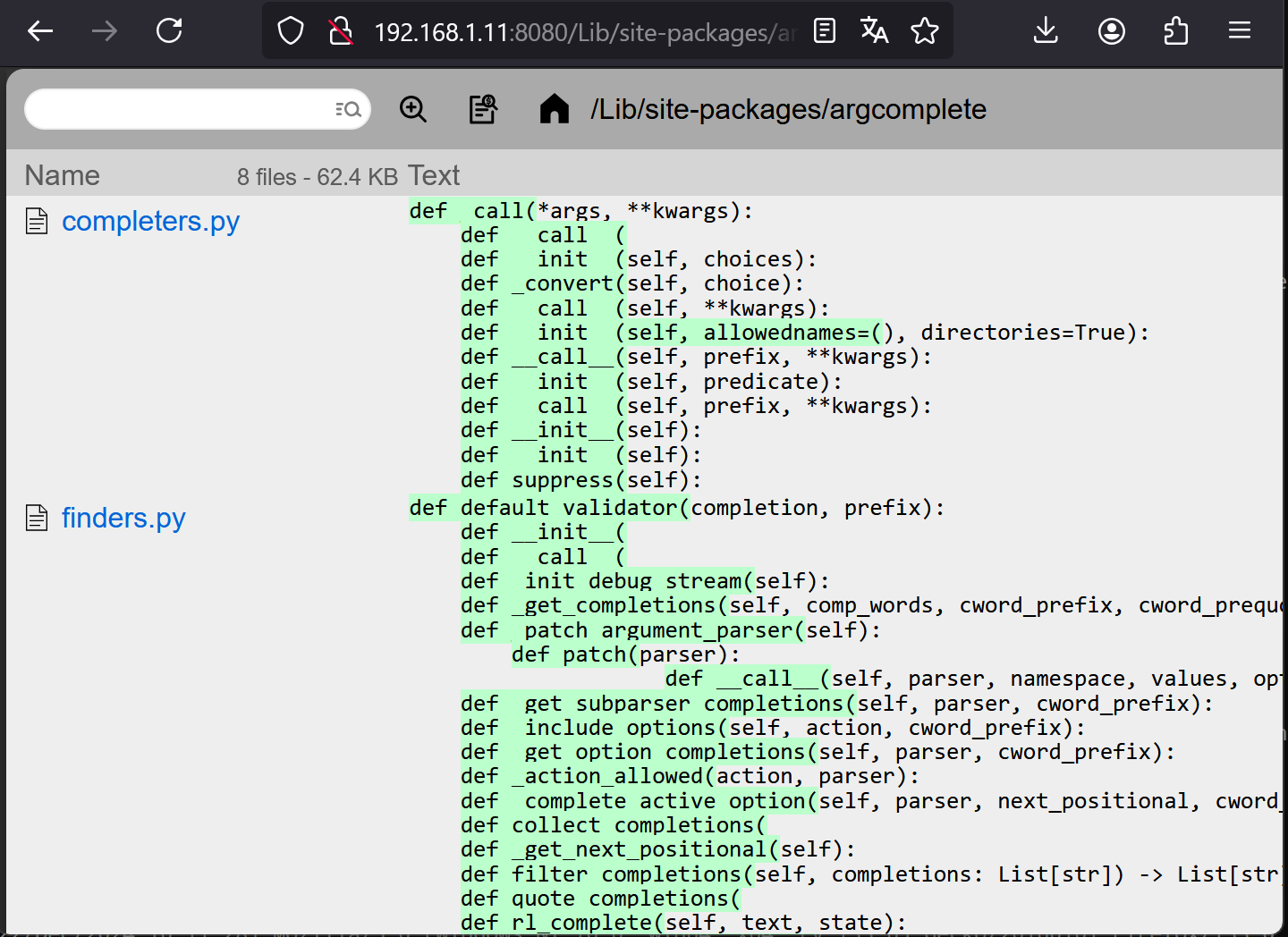1288x937 pixels.
Task: Click the 'allowednames=(), directories=True' line
Action: coord(805,333)
